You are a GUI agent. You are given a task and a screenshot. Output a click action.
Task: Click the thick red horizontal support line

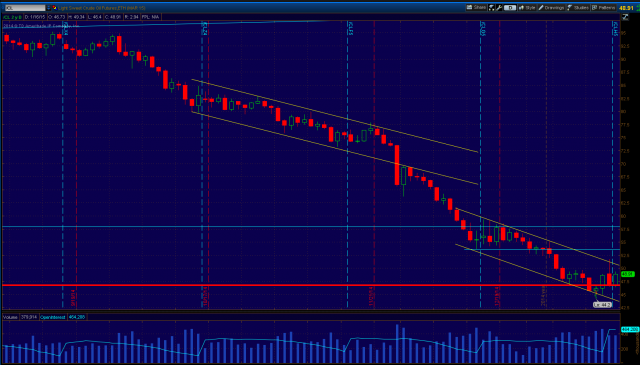310,285
